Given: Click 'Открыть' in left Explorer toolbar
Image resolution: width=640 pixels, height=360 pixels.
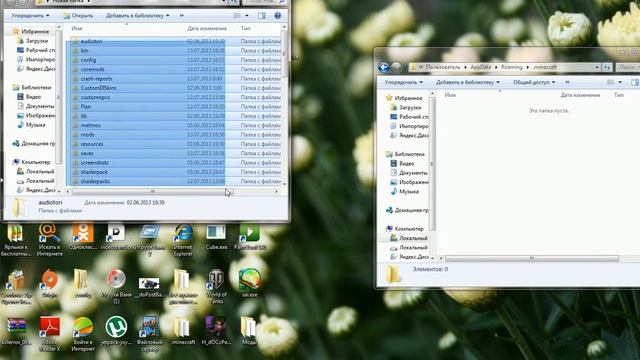Looking at the screenshot, I should coord(78,16).
